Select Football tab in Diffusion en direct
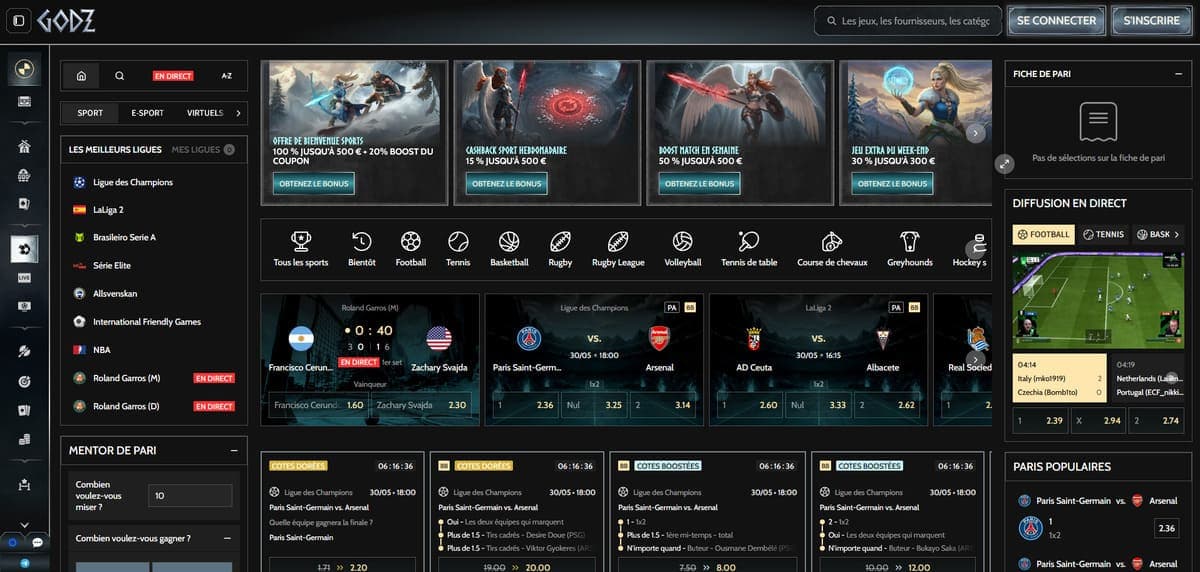Image resolution: width=1200 pixels, height=572 pixels. (x=1043, y=235)
